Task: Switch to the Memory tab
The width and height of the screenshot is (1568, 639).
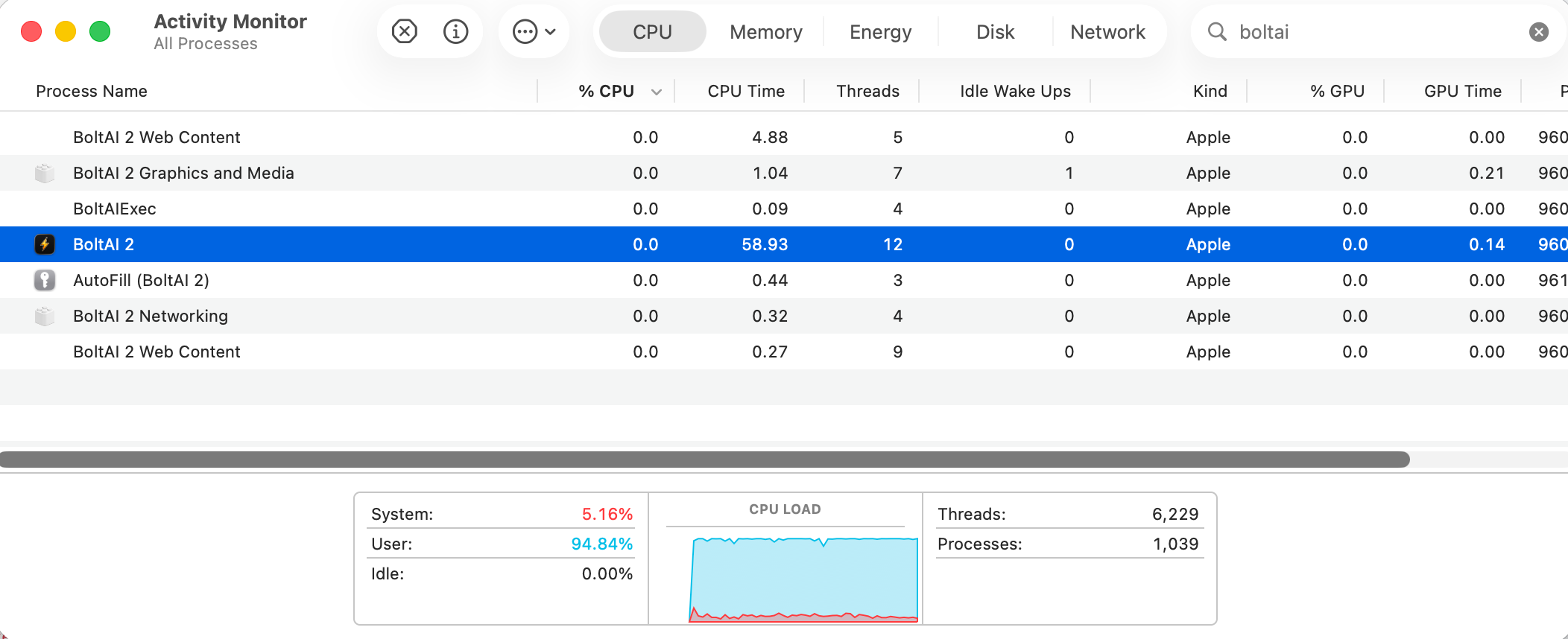Action: [766, 31]
